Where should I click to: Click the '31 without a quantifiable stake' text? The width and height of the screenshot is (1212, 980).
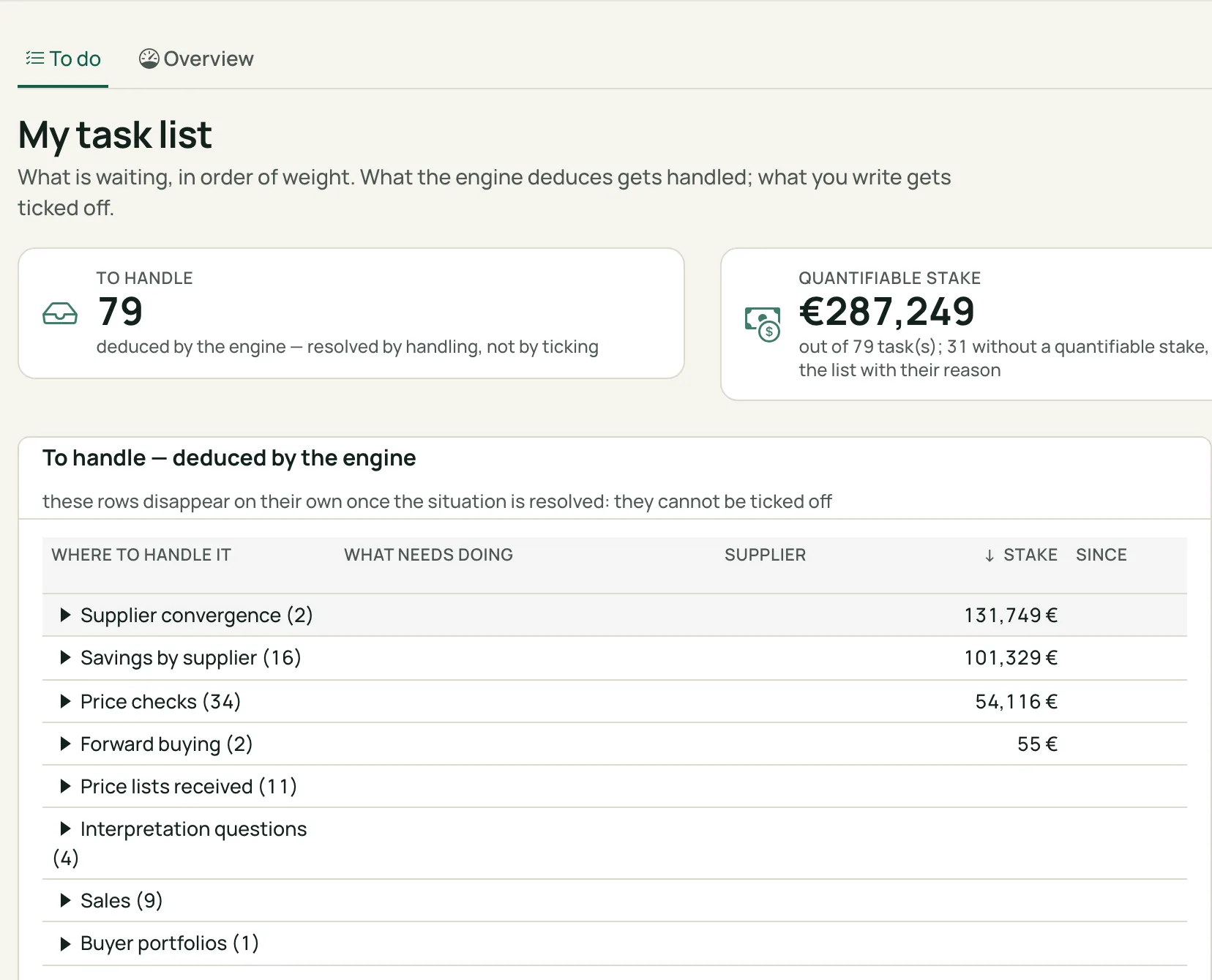pyautogui.click(x=1076, y=347)
